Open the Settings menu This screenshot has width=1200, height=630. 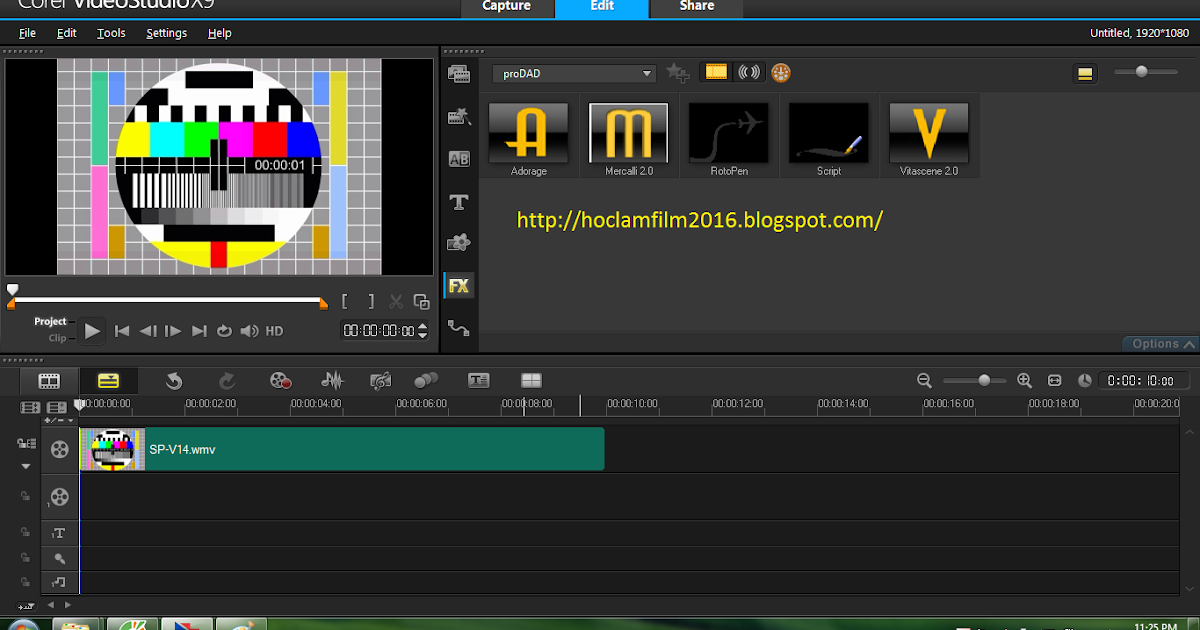[166, 33]
